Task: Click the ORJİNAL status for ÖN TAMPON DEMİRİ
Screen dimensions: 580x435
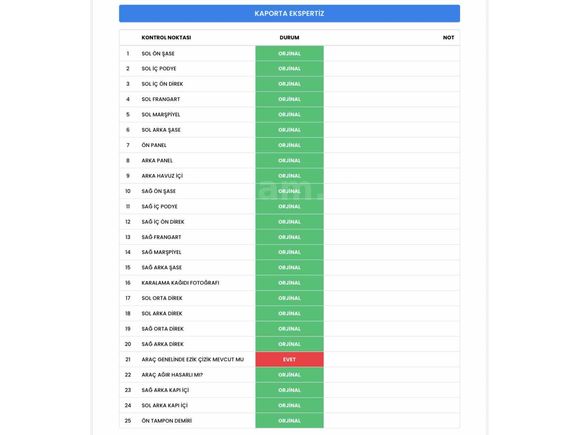Action: pos(289,421)
